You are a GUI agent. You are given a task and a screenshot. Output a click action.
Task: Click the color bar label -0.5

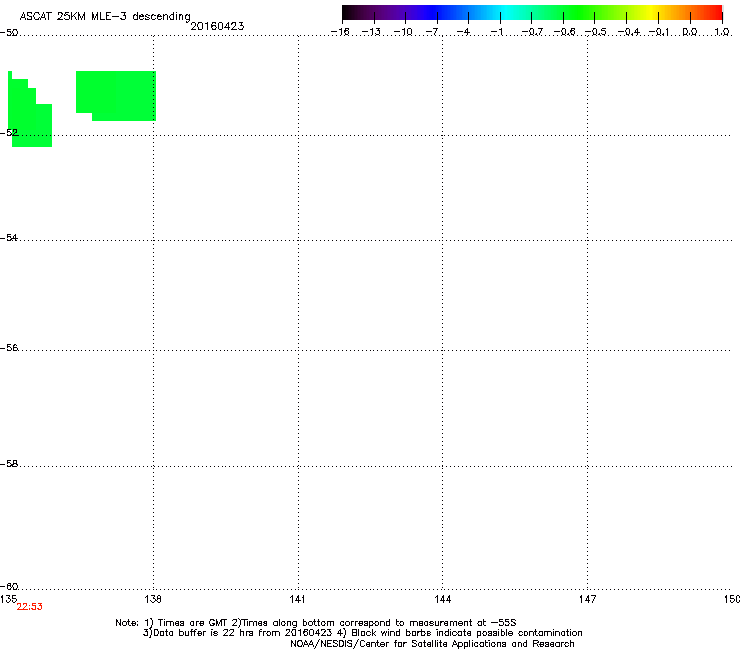pos(596,32)
